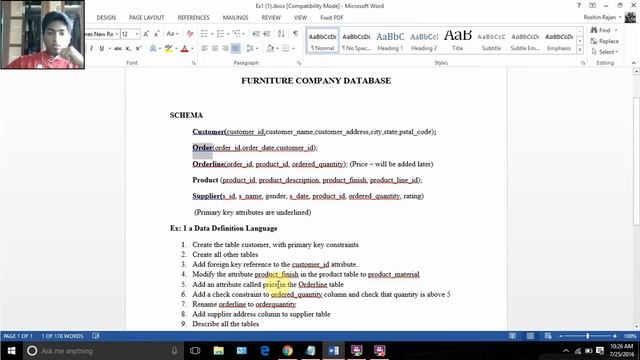
Task: Toggle justify alignment
Action: tap(236, 48)
